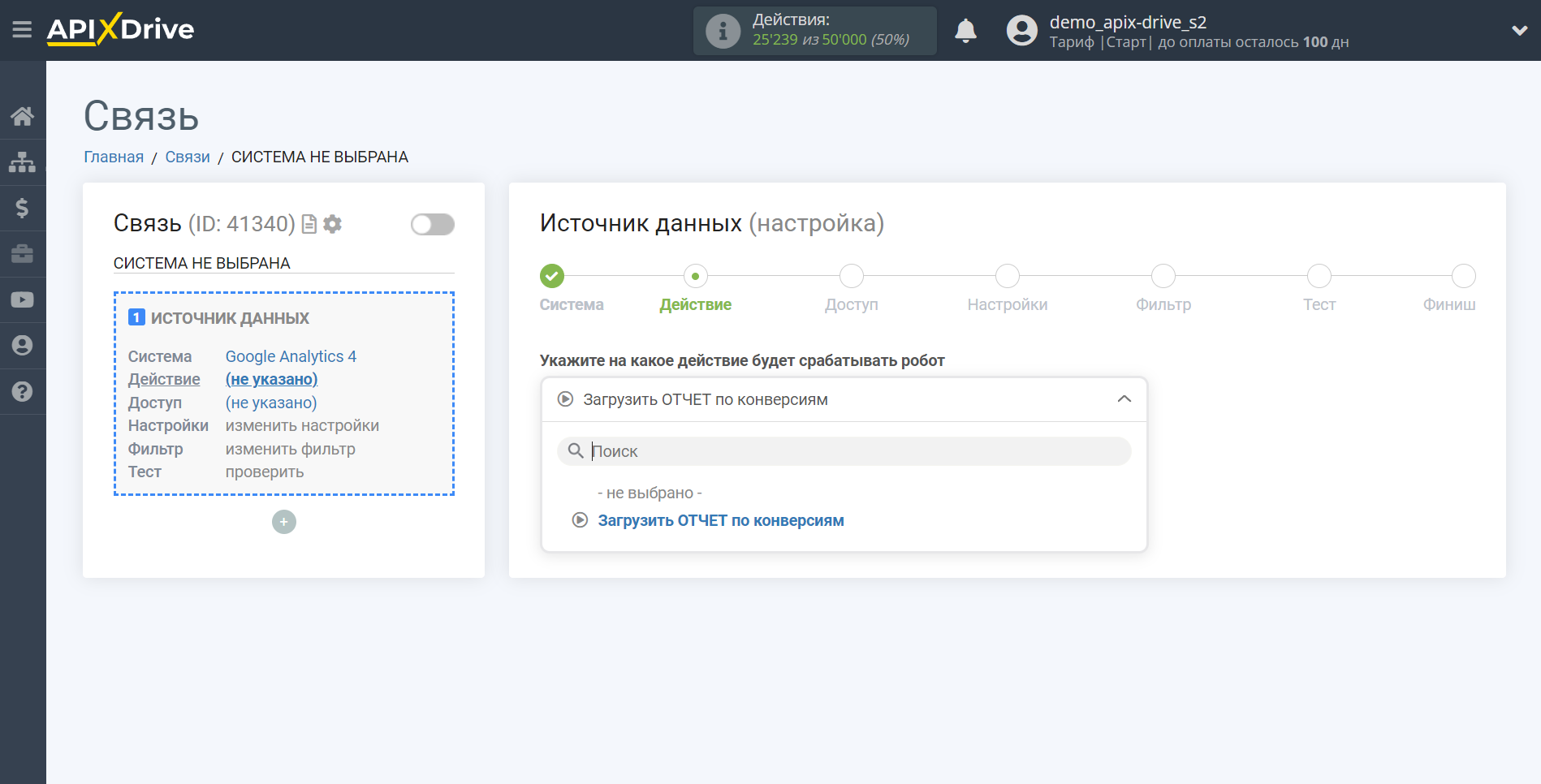Collapse the action dropdown field
This screenshot has width=1541, height=784.
pyautogui.click(x=844, y=399)
